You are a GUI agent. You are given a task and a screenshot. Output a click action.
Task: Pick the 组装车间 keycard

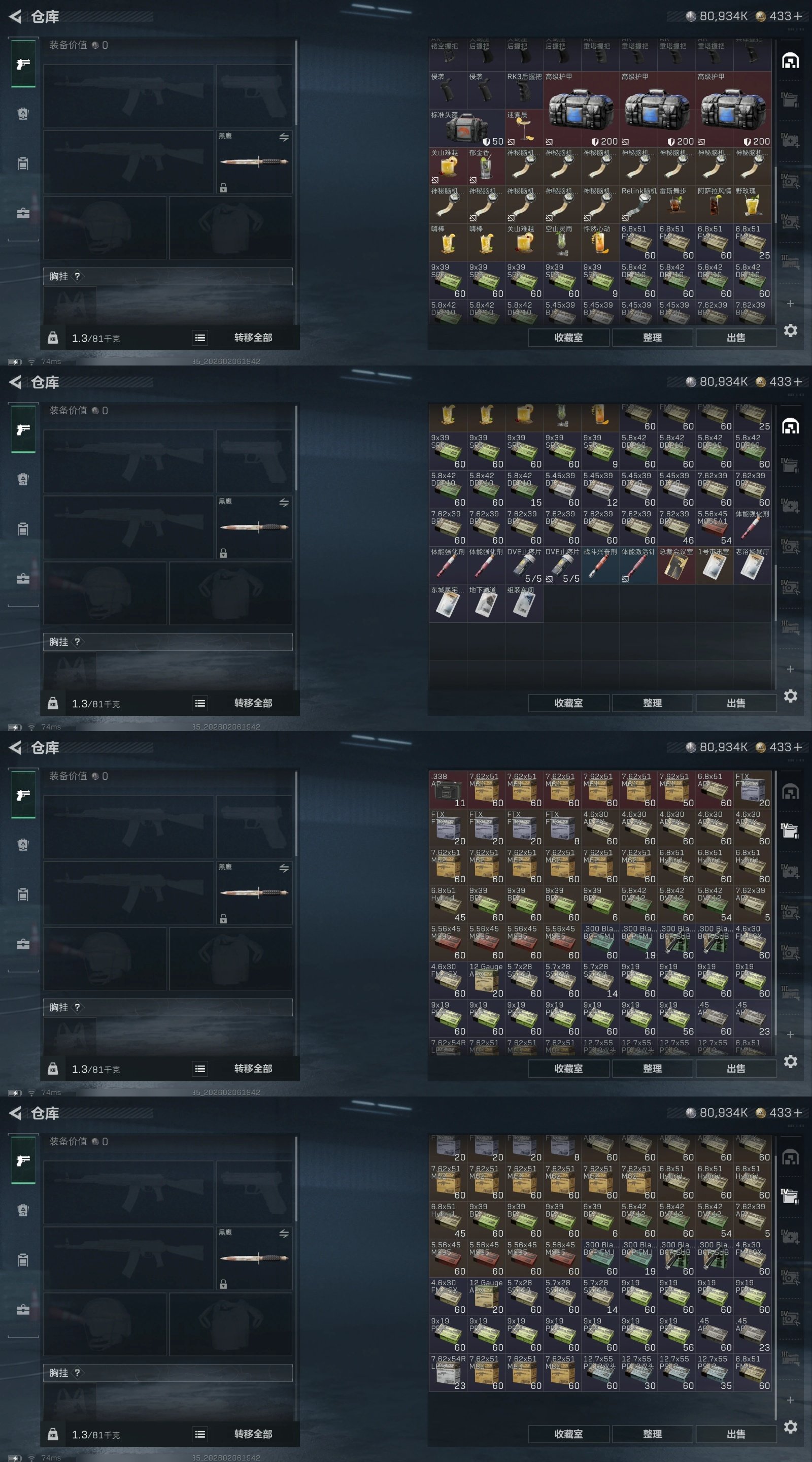point(524,603)
